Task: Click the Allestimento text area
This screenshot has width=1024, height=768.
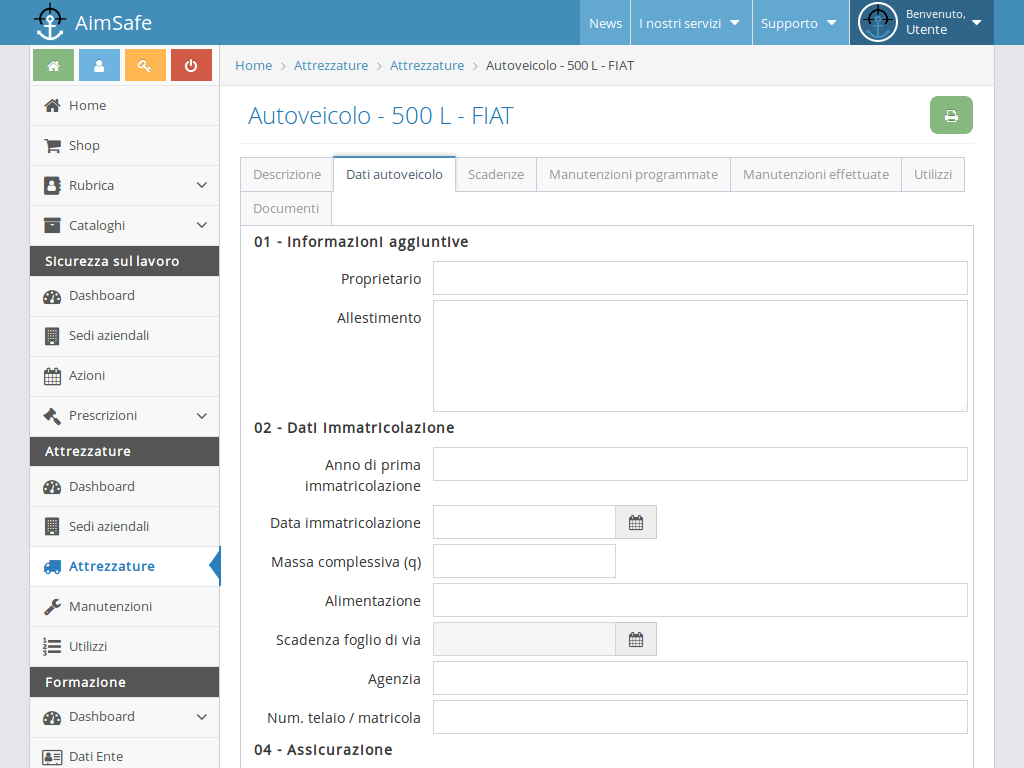Action: [x=700, y=356]
